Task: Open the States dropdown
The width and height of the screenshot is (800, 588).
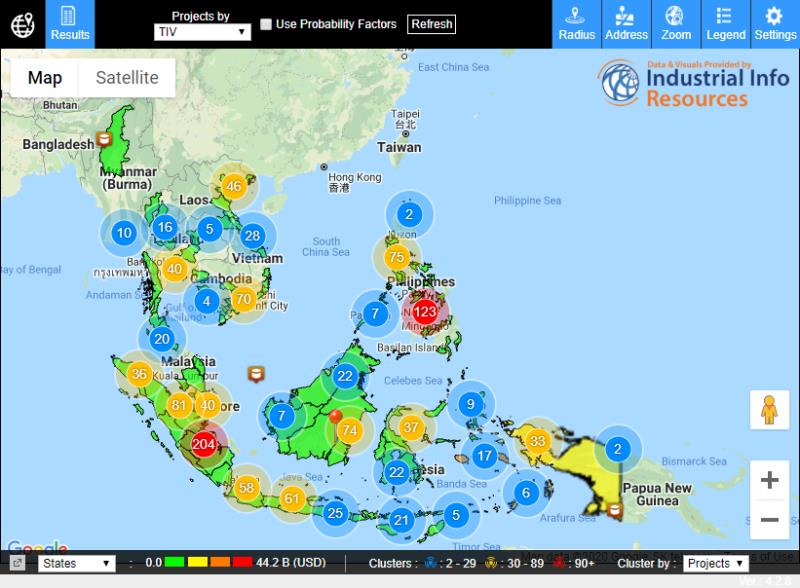Action: tap(76, 563)
